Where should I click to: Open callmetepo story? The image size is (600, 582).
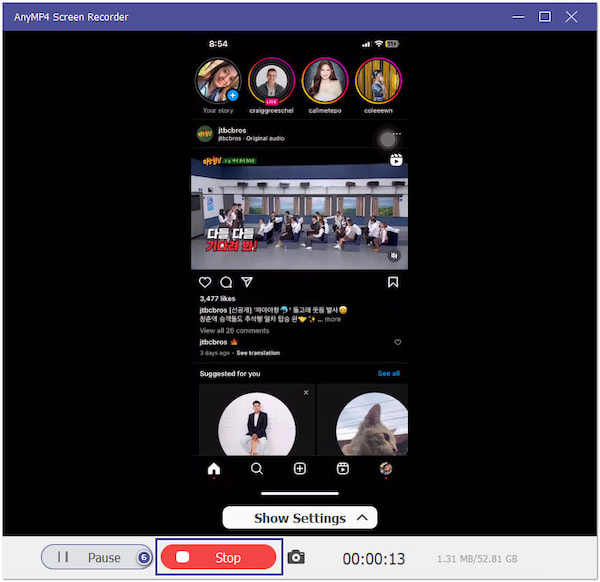pos(325,80)
